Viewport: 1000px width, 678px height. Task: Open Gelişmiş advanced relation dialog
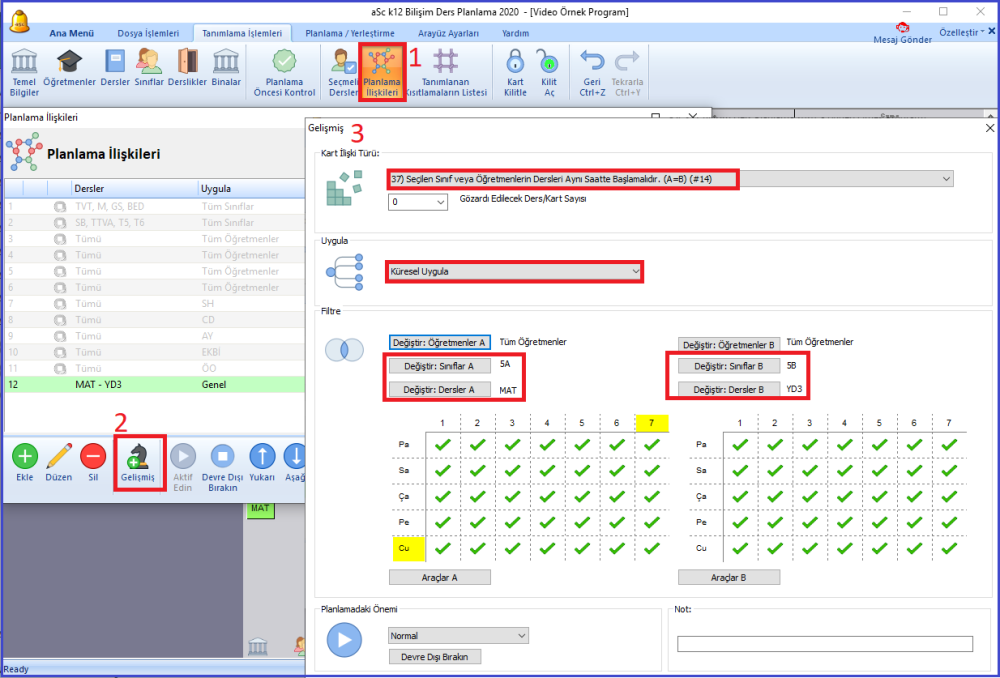click(138, 462)
